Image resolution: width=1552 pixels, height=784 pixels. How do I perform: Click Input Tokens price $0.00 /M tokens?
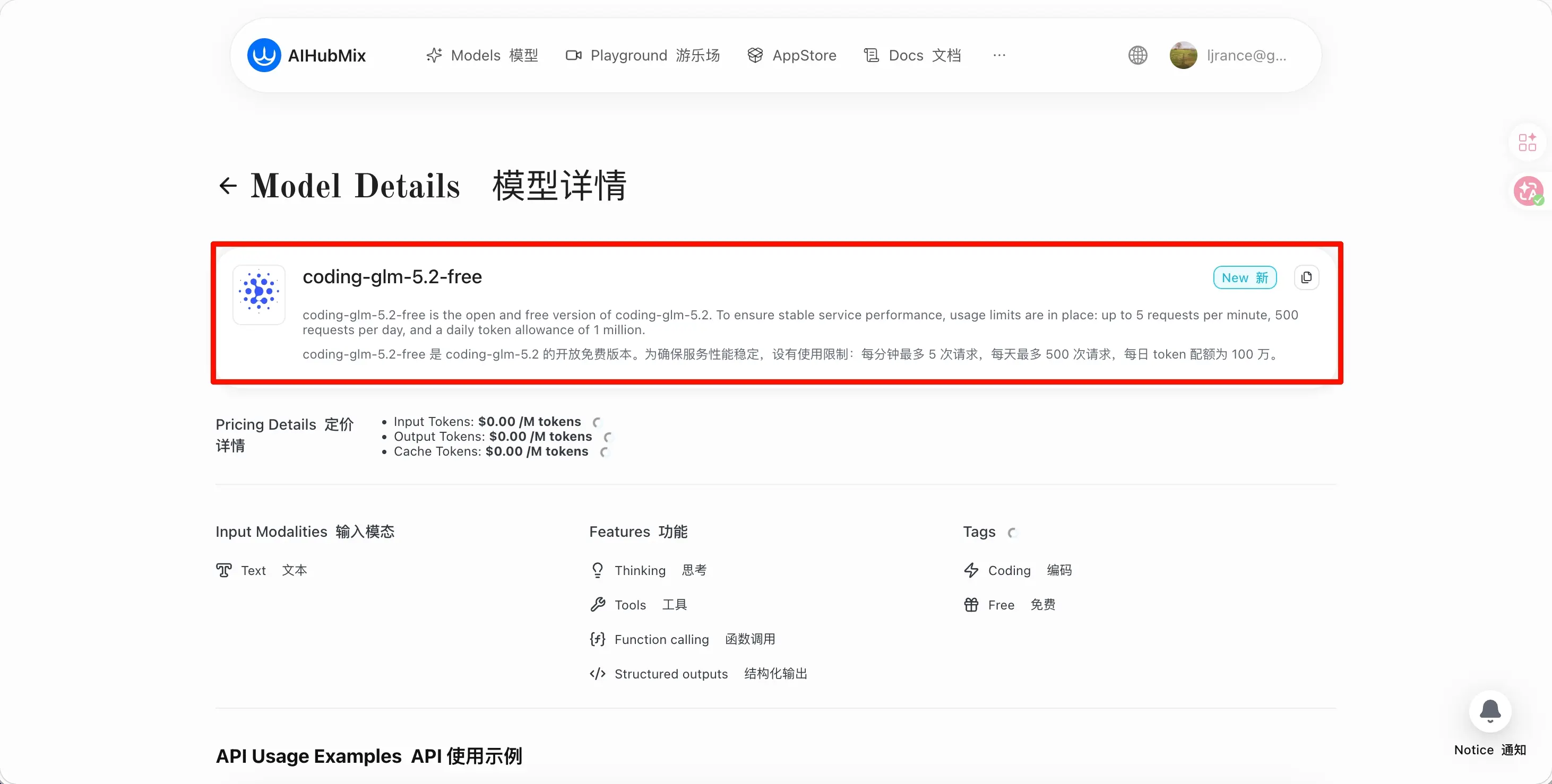(x=530, y=422)
